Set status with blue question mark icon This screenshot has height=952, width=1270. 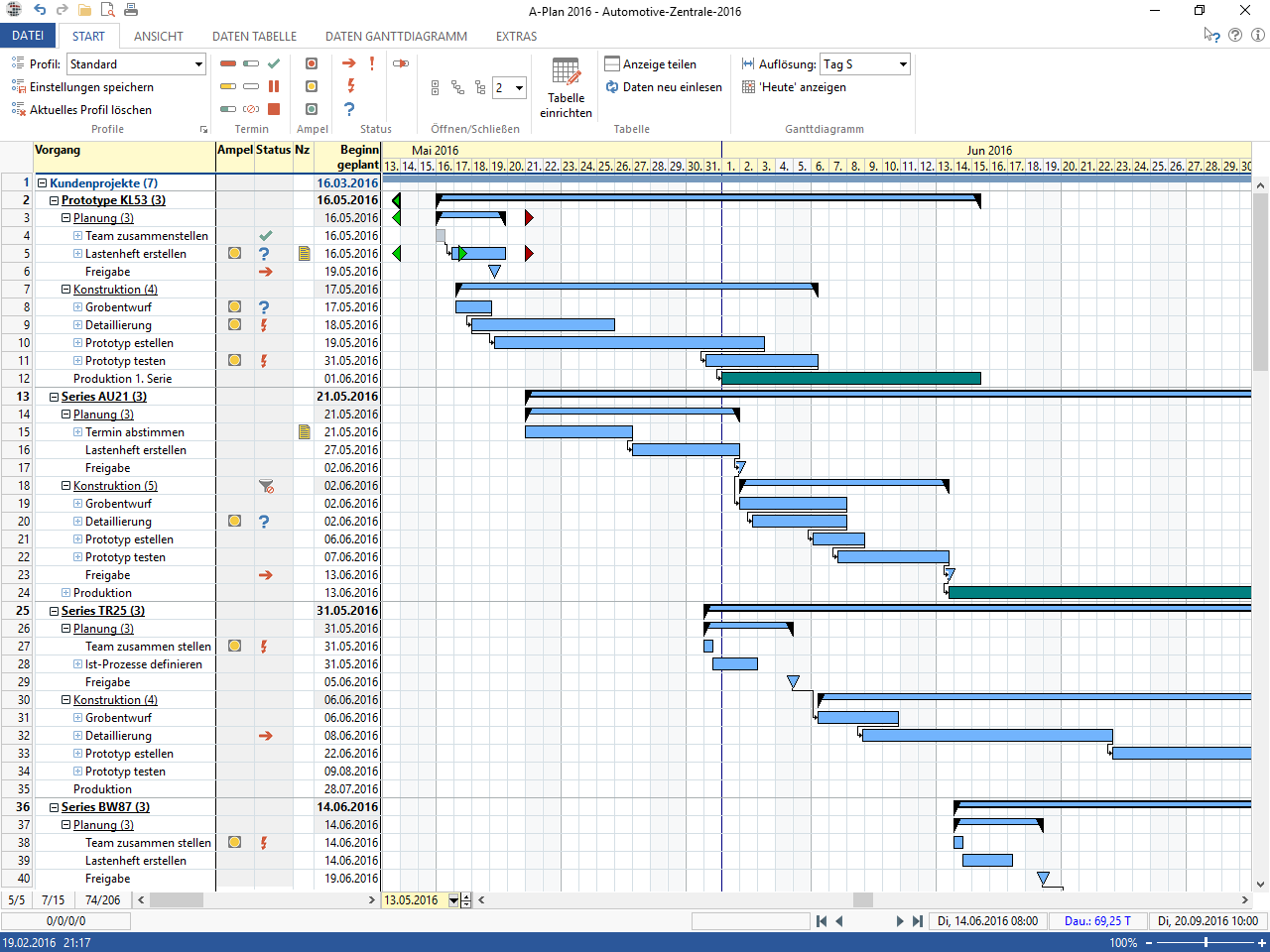coord(349,109)
